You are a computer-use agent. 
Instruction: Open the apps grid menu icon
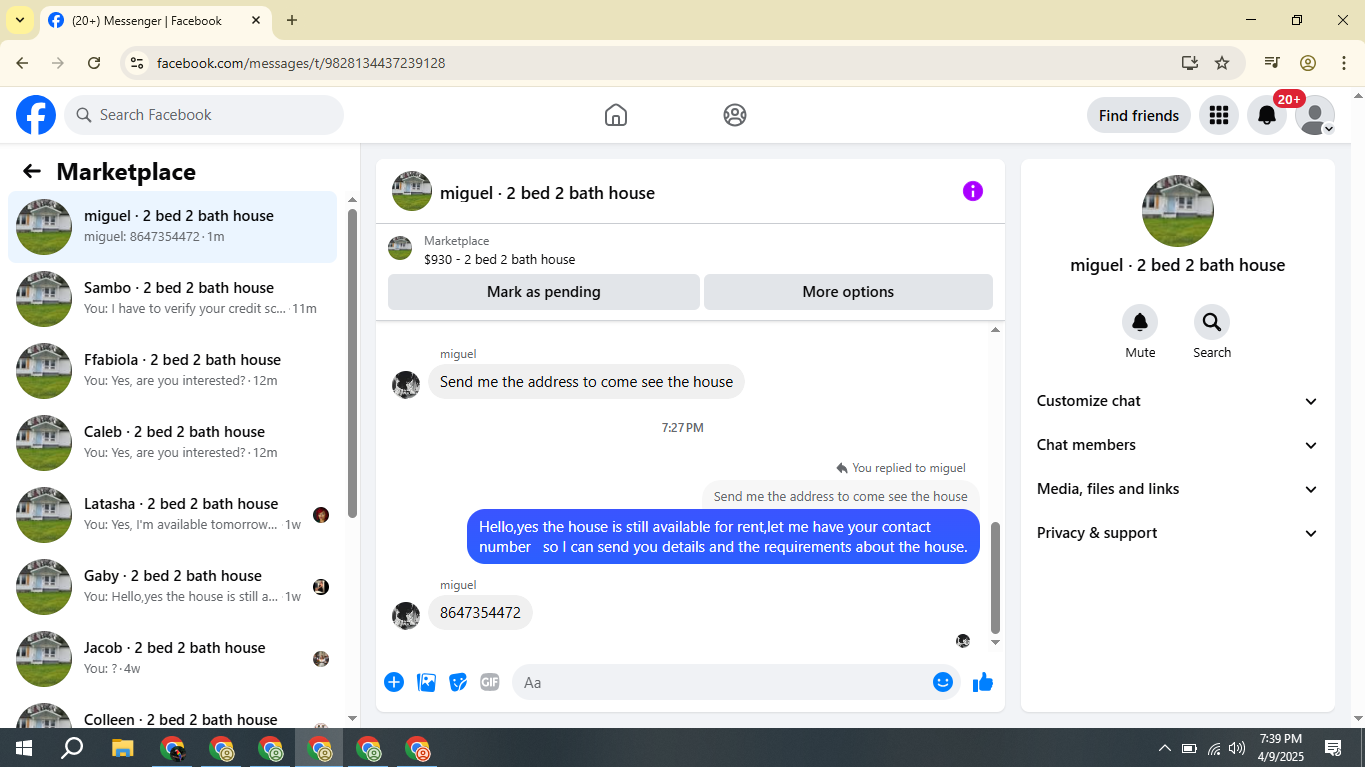pyautogui.click(x=1218, y=115)
